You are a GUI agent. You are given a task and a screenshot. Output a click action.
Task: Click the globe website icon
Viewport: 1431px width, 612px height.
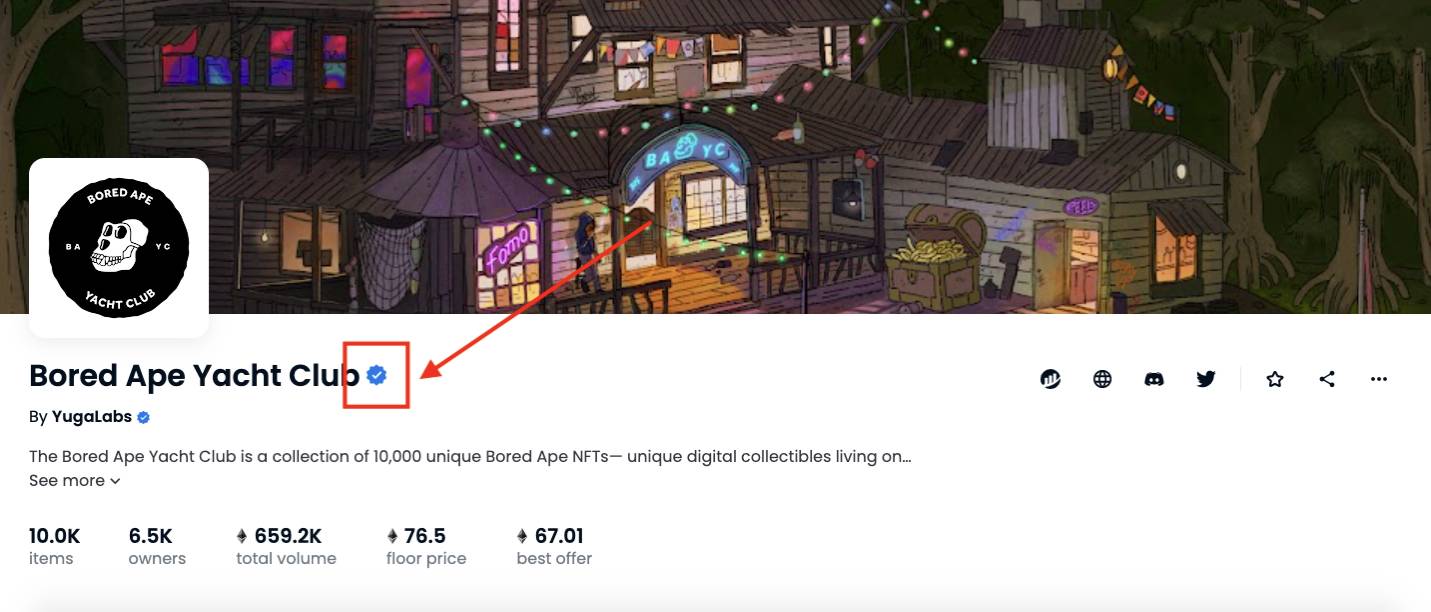1102,379
